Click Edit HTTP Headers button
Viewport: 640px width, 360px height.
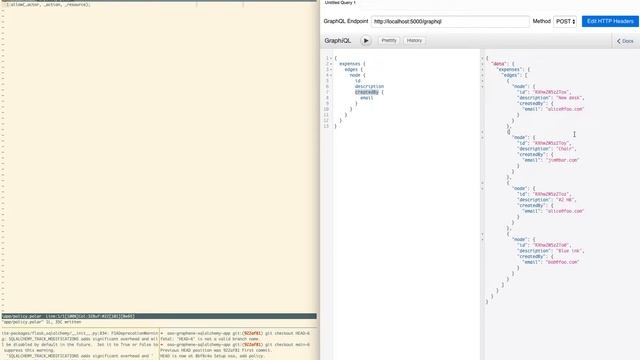click(x=610, y=21)
